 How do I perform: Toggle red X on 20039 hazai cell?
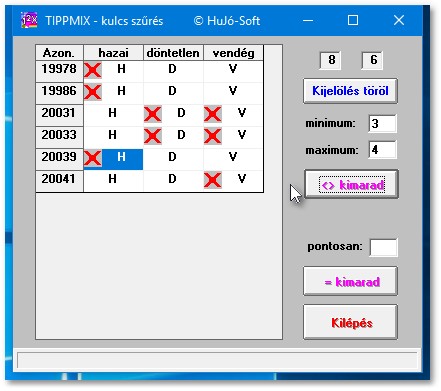point(93,158)
